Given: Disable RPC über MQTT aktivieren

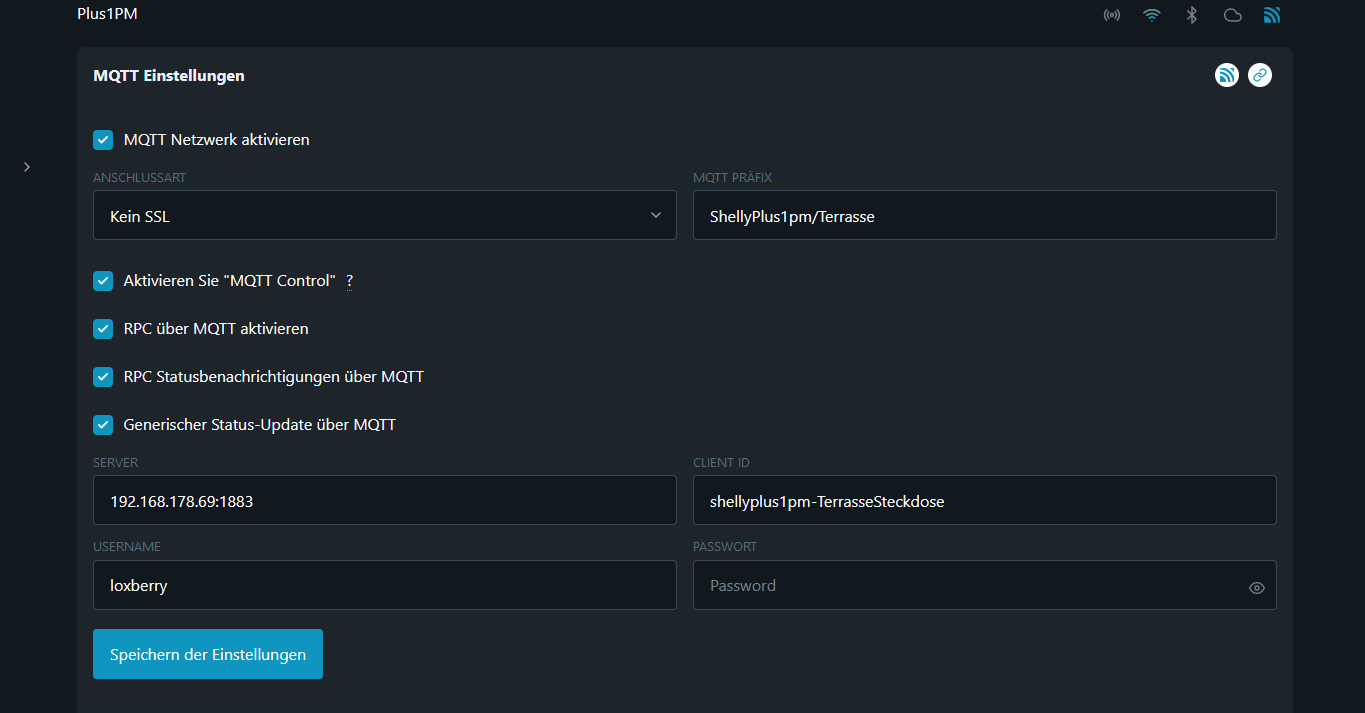Looking at the screenshot, I should click(x=103, y=329).
